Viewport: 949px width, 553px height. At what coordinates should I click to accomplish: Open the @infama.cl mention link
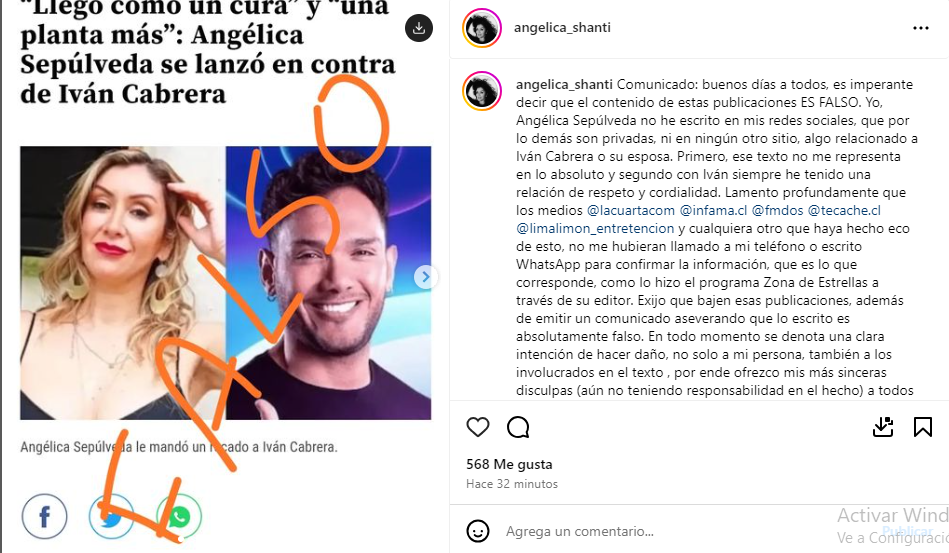[714, 211]
